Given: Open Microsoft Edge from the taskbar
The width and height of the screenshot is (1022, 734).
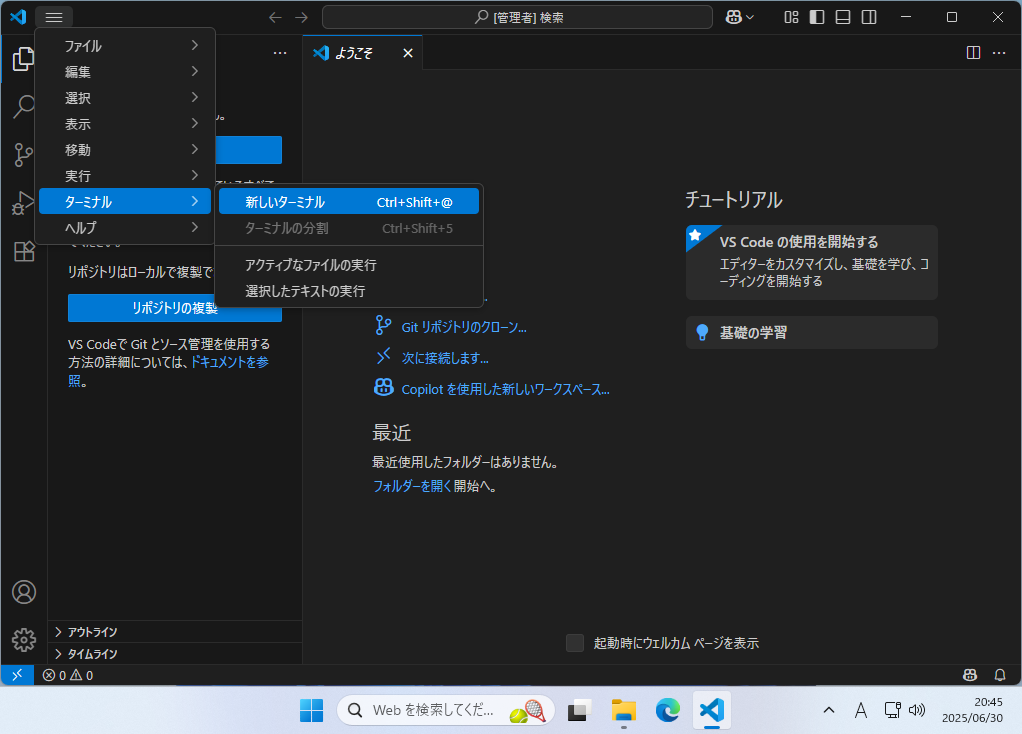Looking at the screenshot, I should 668,710.
